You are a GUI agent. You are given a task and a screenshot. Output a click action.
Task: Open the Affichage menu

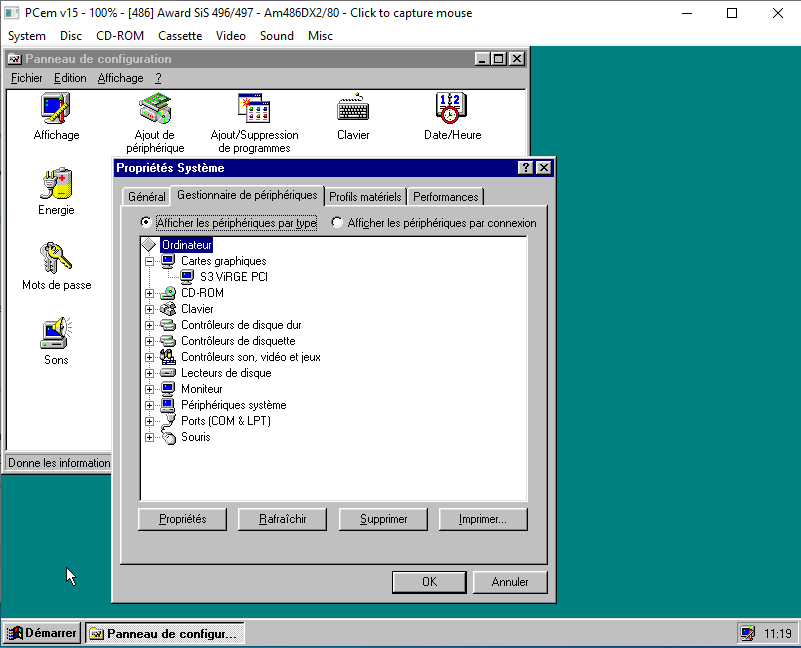[120, 78]
